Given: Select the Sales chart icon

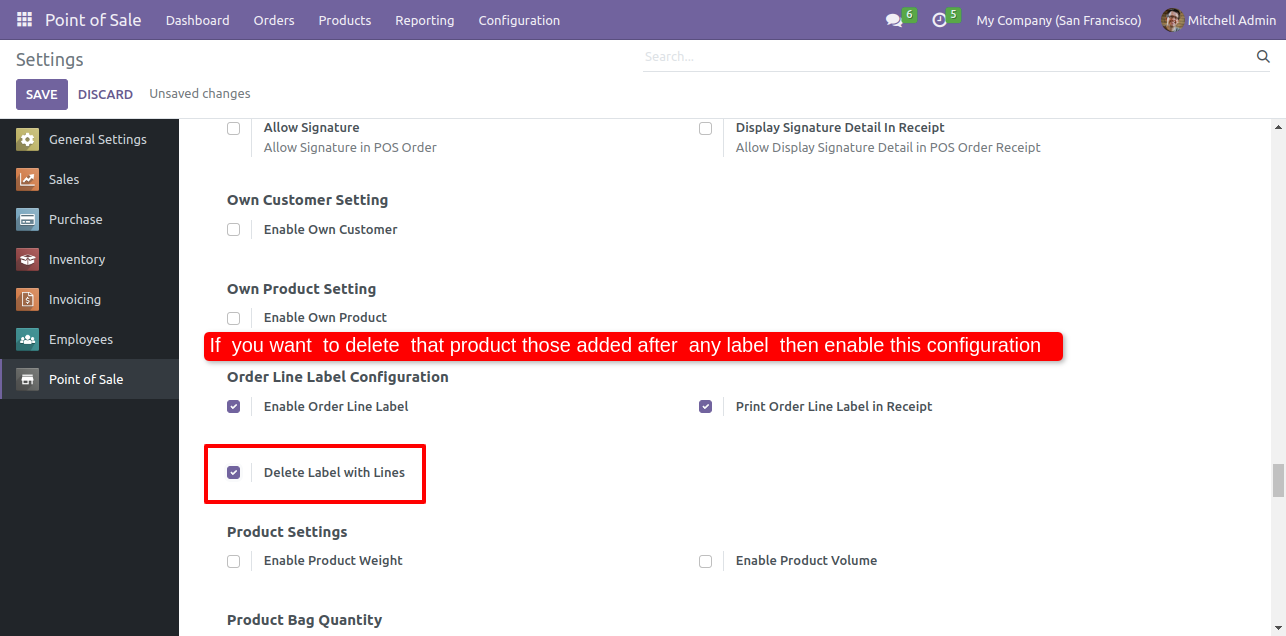Looking at the screenshot, I should 27,180.
